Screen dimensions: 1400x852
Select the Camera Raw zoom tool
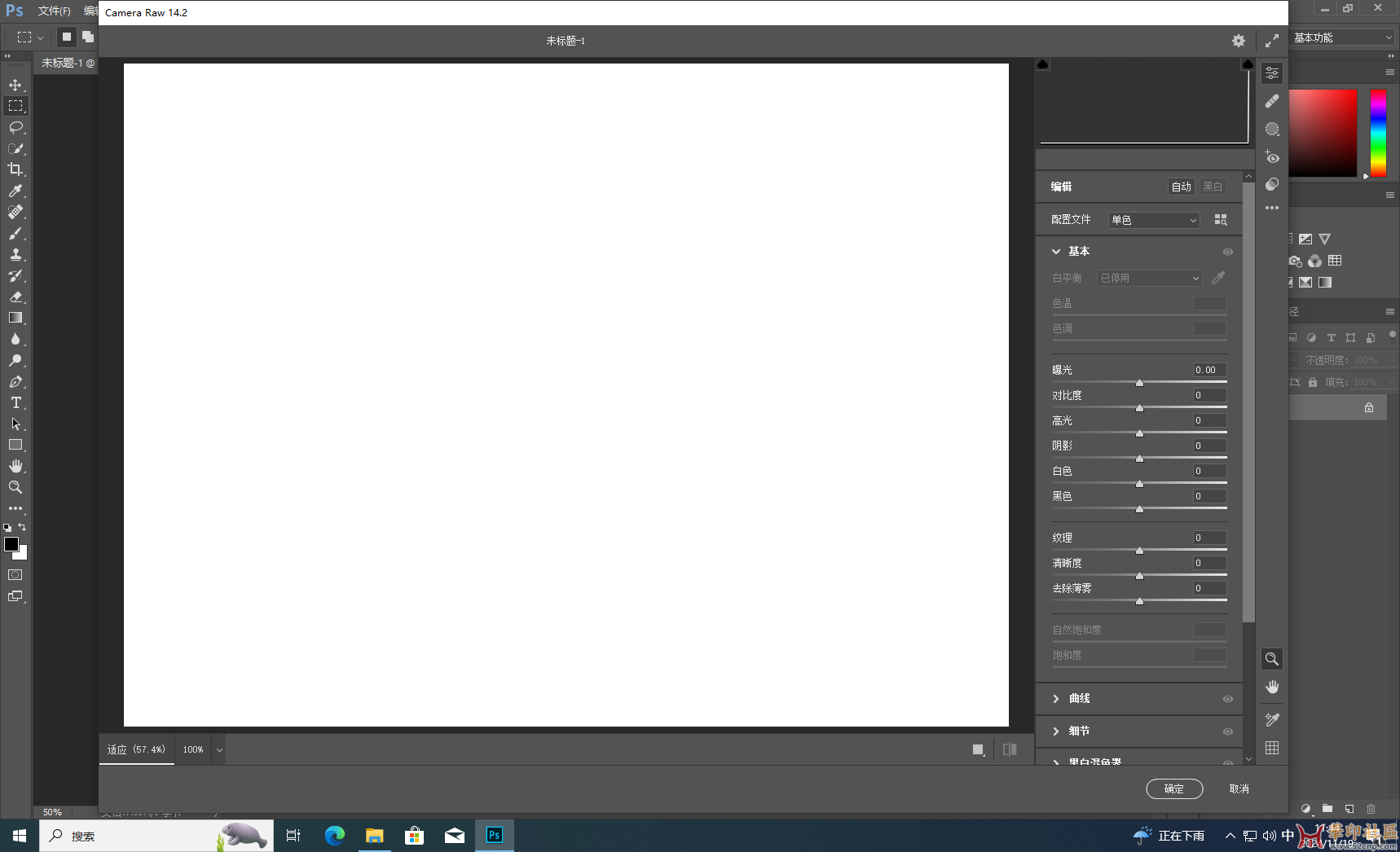click(1272, 659)
